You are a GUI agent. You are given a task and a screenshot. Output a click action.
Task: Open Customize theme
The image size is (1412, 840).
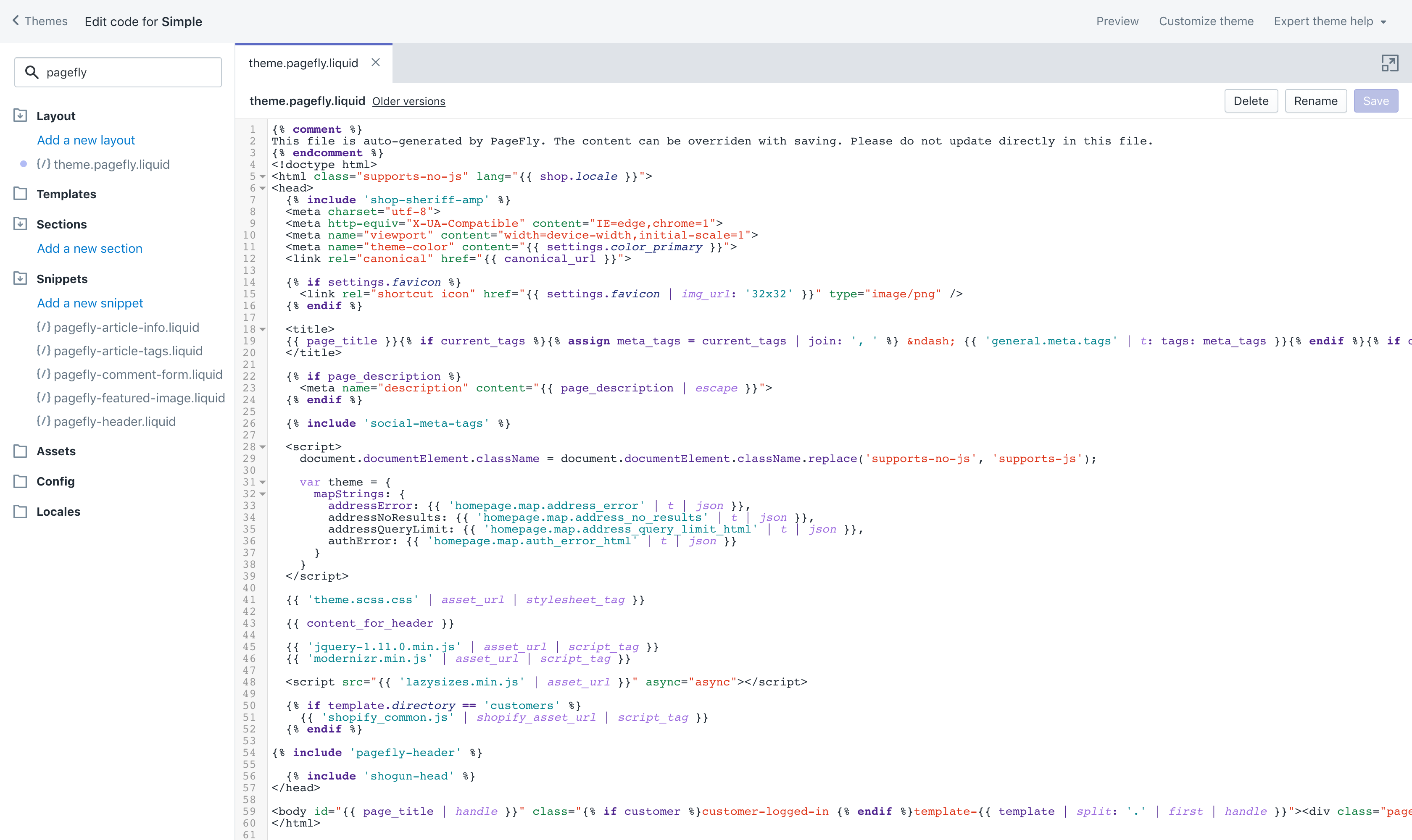(x=1206, y=21)
